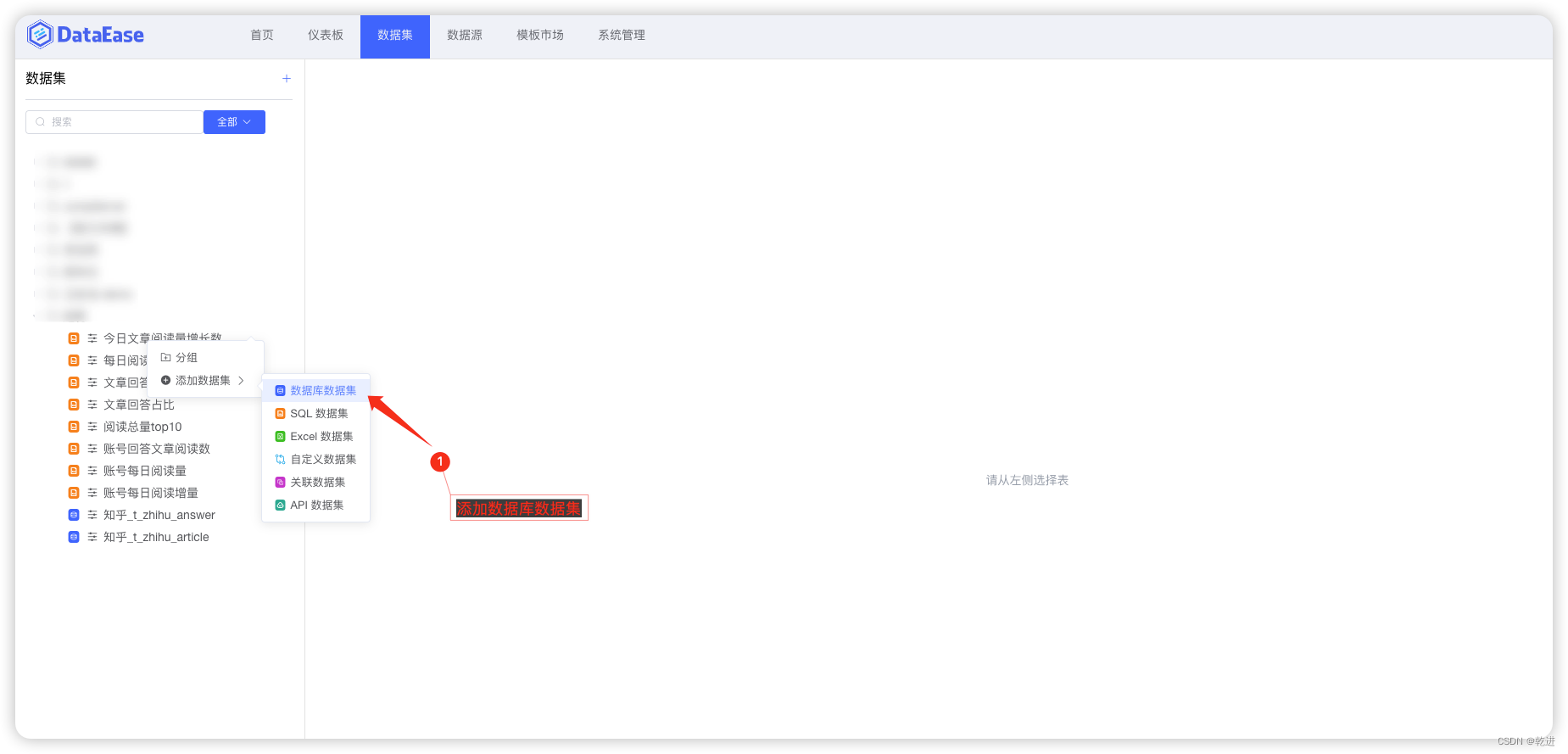Viewport: 1568px width, 754px height.
Task: Click the green icon for Excel 数据集
Action: (x=281, y=437)
